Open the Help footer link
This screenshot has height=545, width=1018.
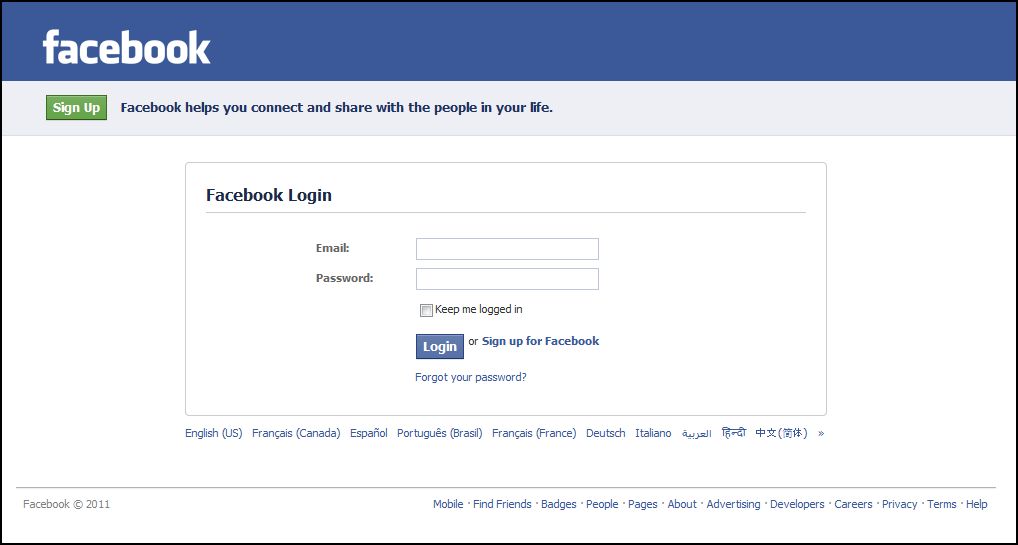pos(976,504)
